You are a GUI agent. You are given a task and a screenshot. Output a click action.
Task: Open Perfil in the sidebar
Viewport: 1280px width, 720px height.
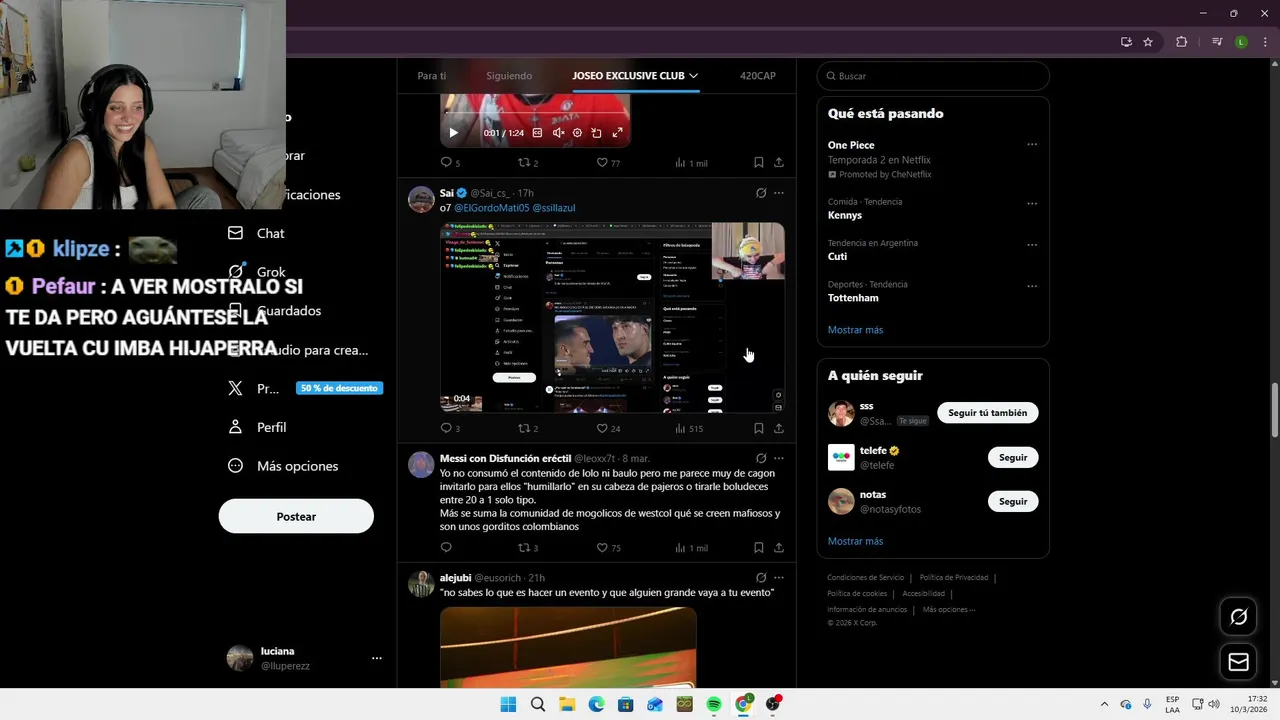point(258,427)
